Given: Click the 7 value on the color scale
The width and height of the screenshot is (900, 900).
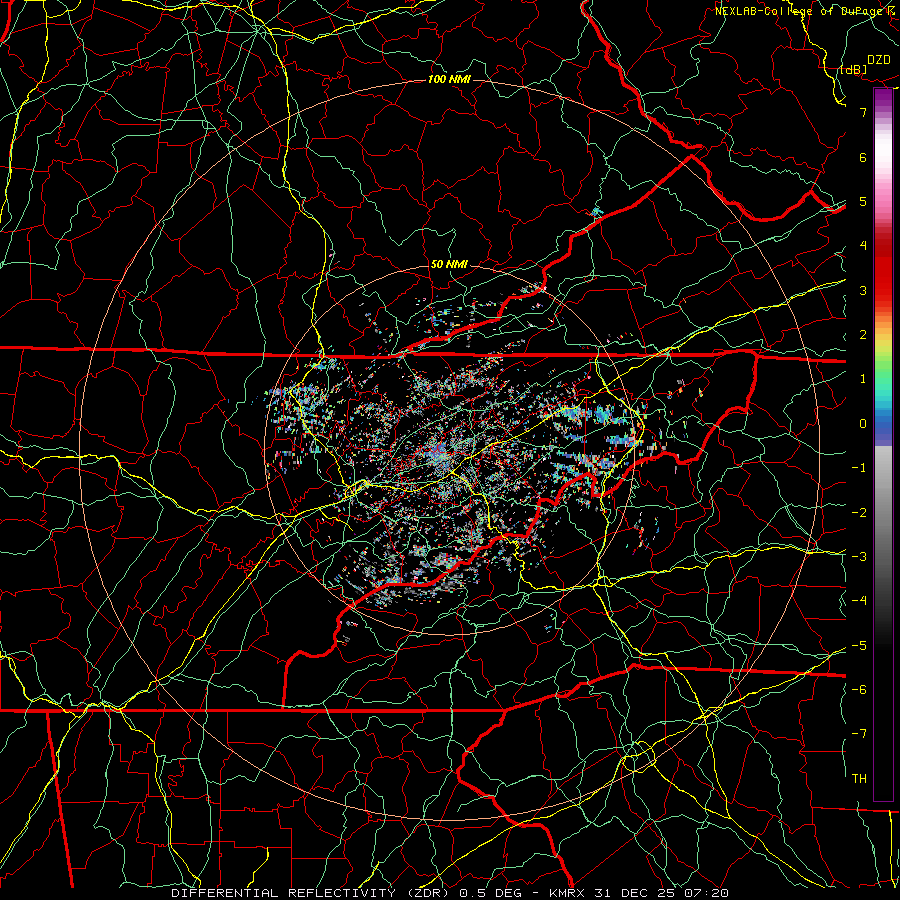Looking at the screenshot, I should [x=863, y=112].
